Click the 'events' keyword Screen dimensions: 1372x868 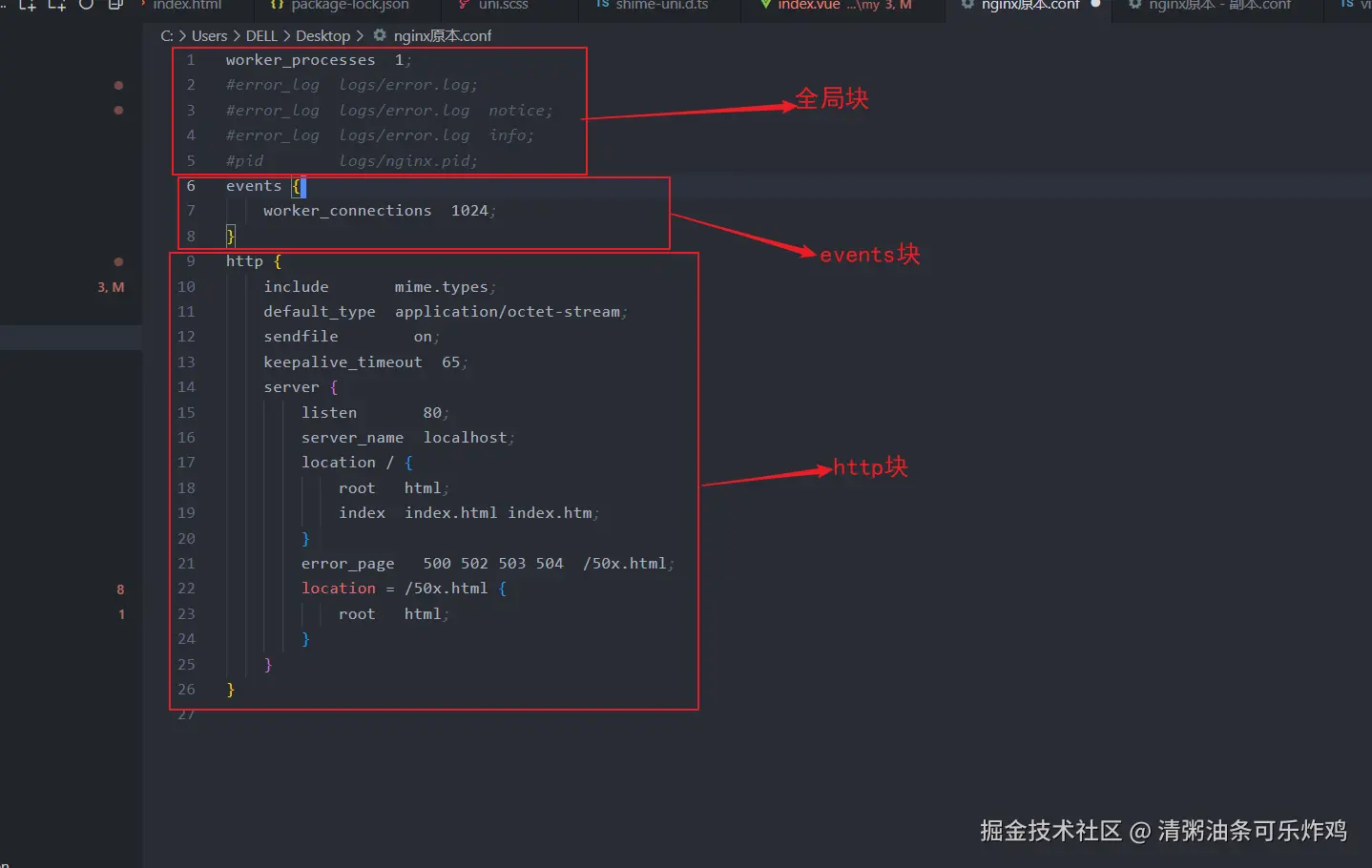pyautogui.click(x=254, y=186)
